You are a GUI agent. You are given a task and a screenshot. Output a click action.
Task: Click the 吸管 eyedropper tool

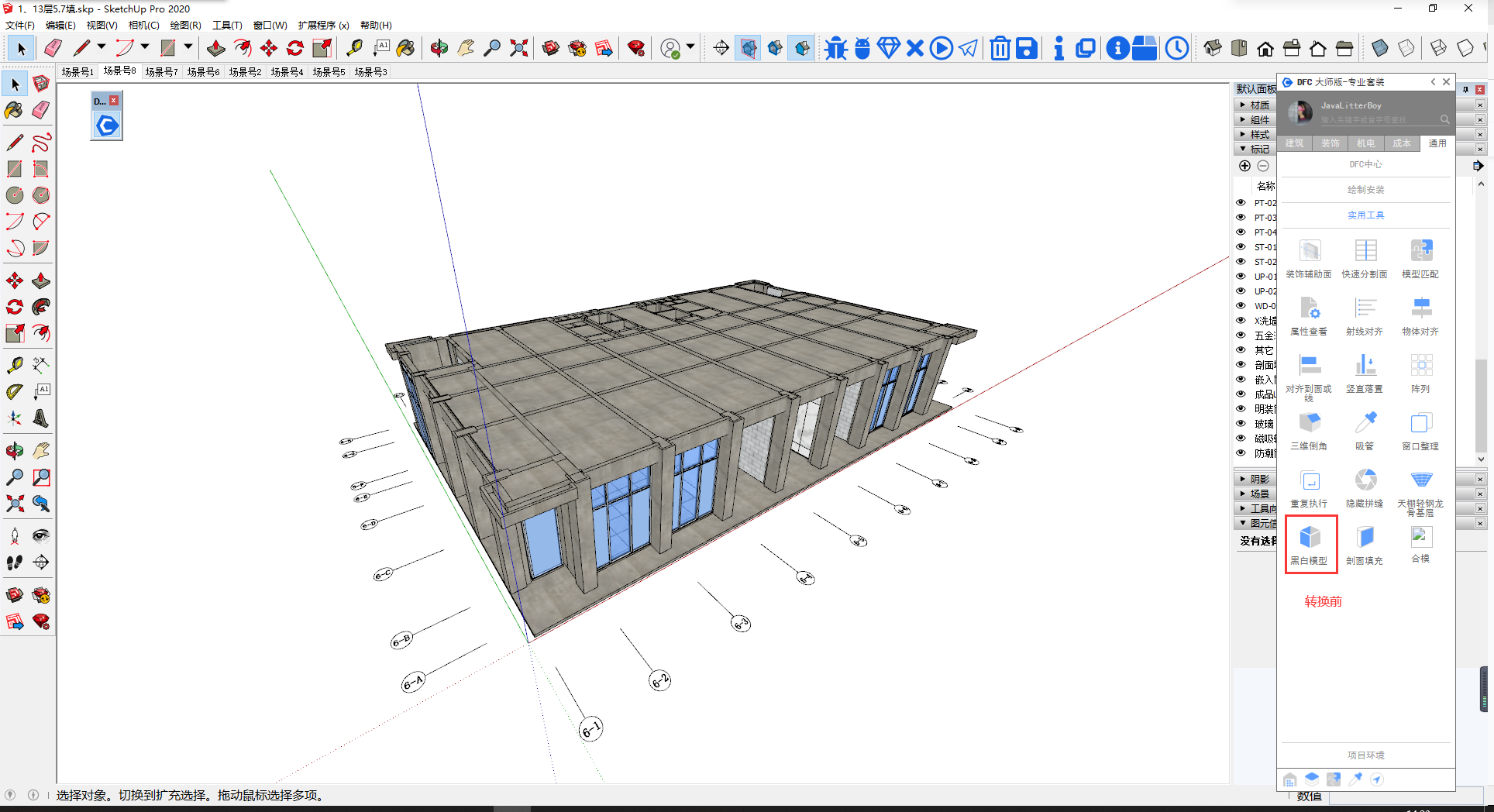(x=1365, y=423)
